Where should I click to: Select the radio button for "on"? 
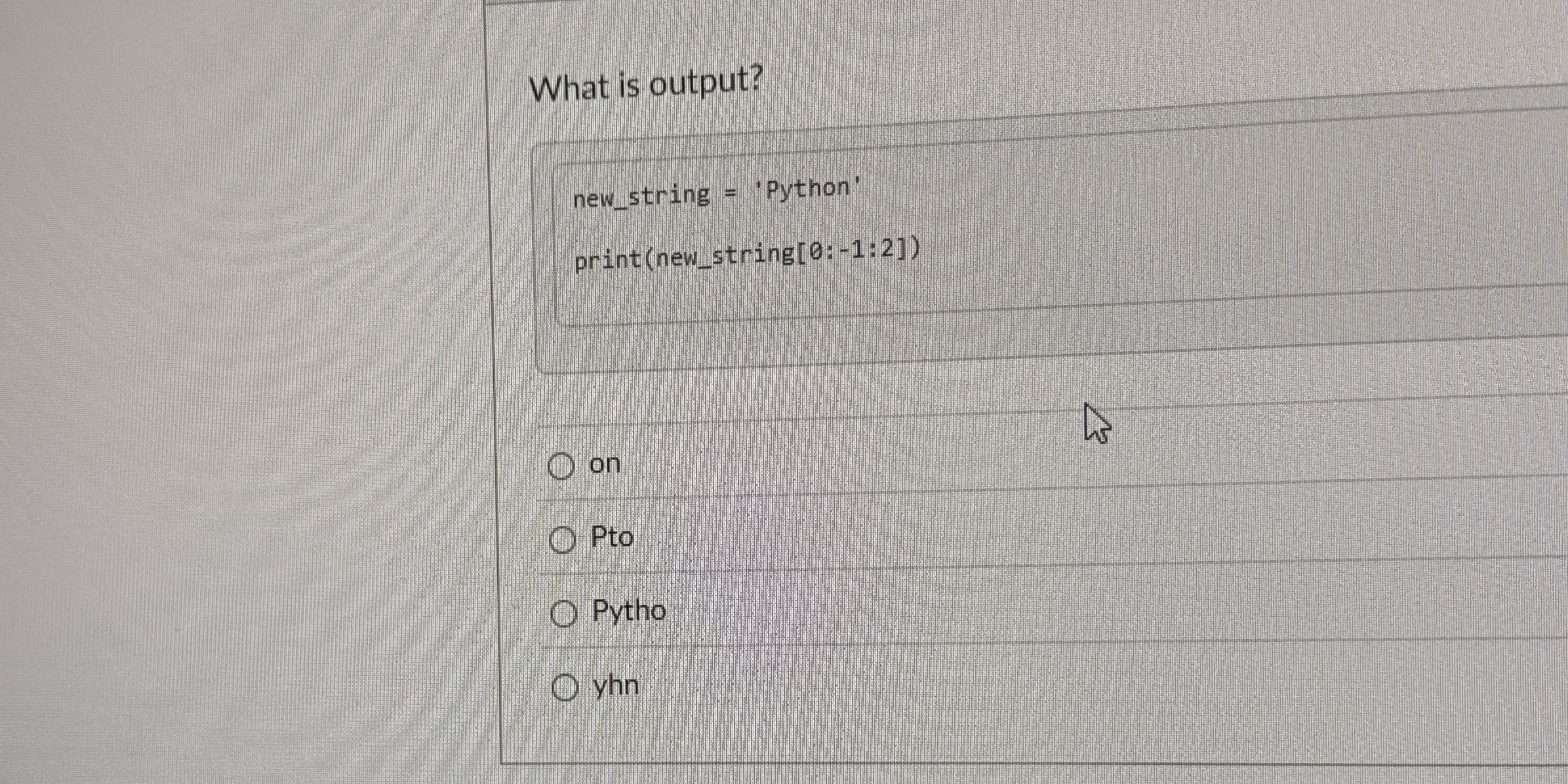563,467
